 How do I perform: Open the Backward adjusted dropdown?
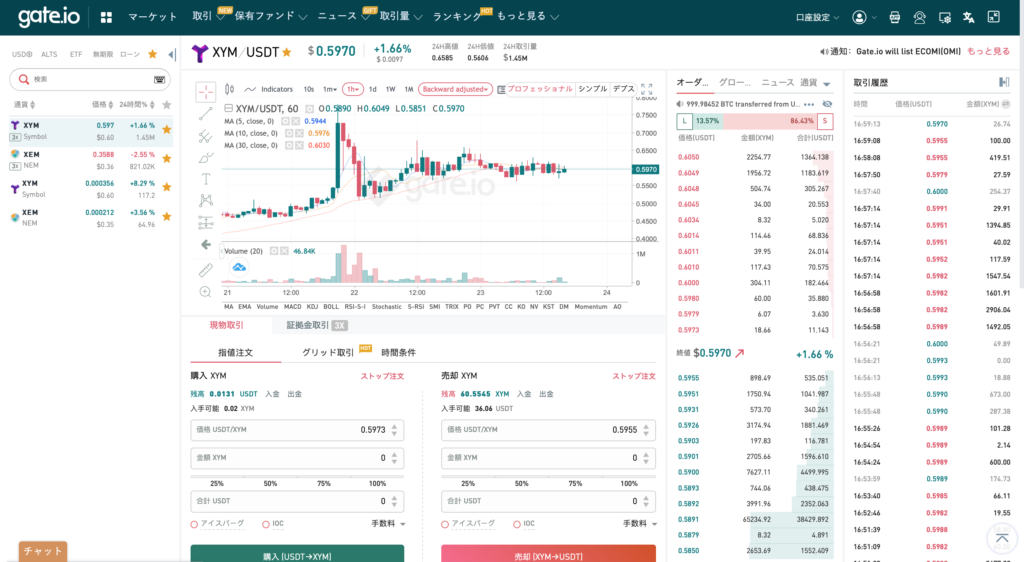point(456,89)
